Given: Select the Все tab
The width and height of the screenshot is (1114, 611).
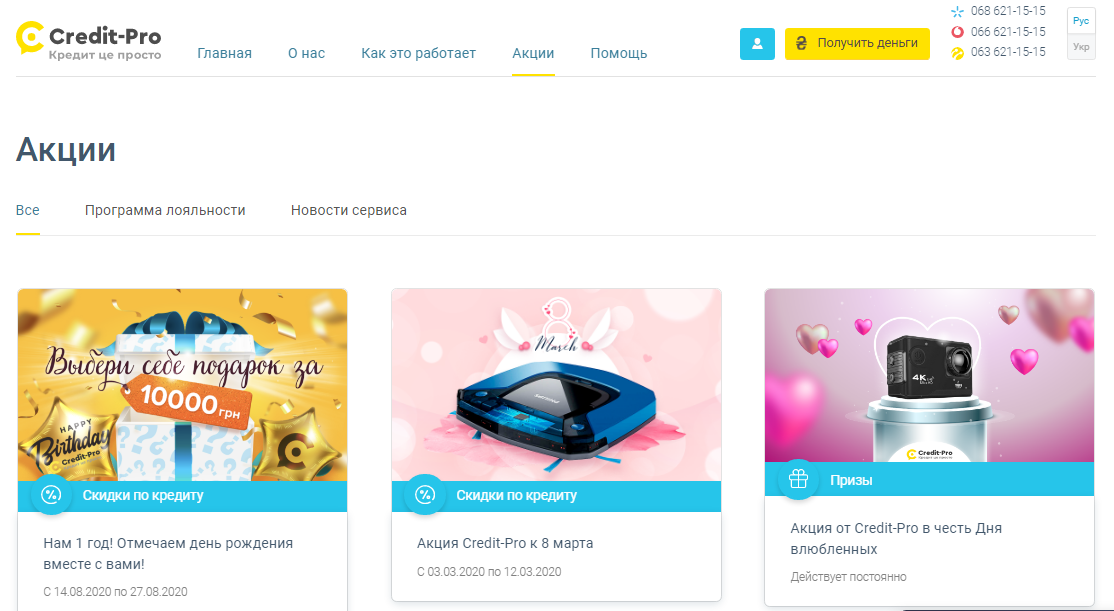Looking at the screenshot, I should tap(28, 210).
